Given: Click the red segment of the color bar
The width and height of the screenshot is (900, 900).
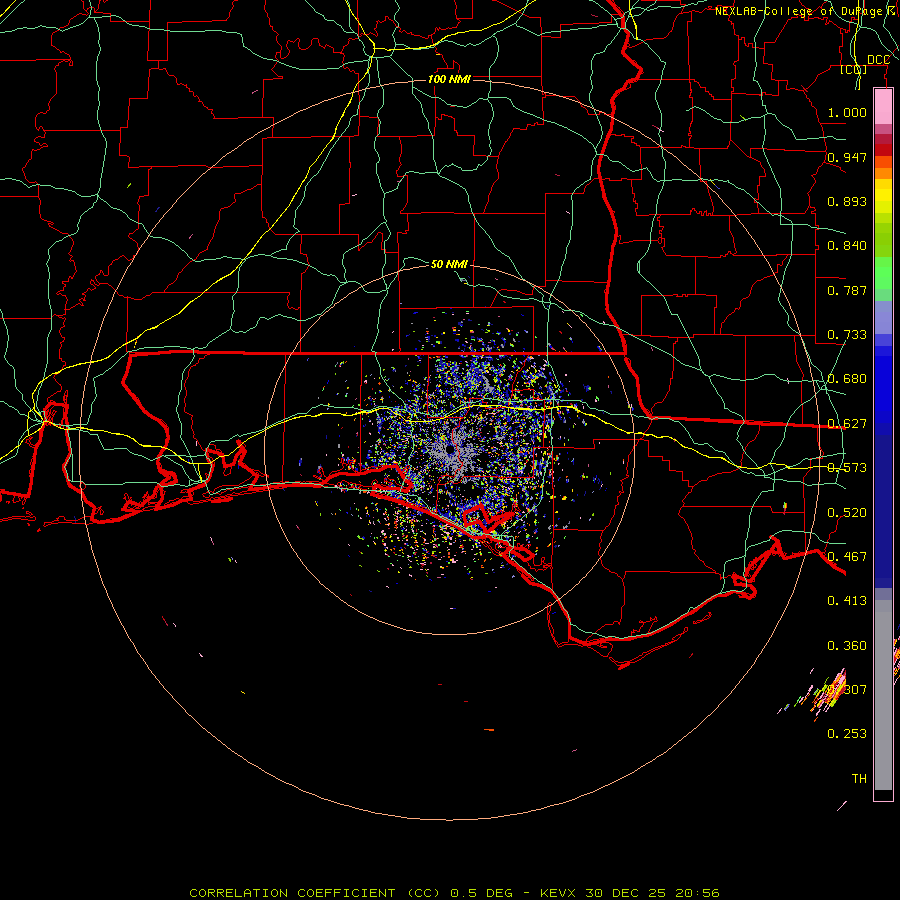Looking at the screenshot, I should [x=883, y=150].
